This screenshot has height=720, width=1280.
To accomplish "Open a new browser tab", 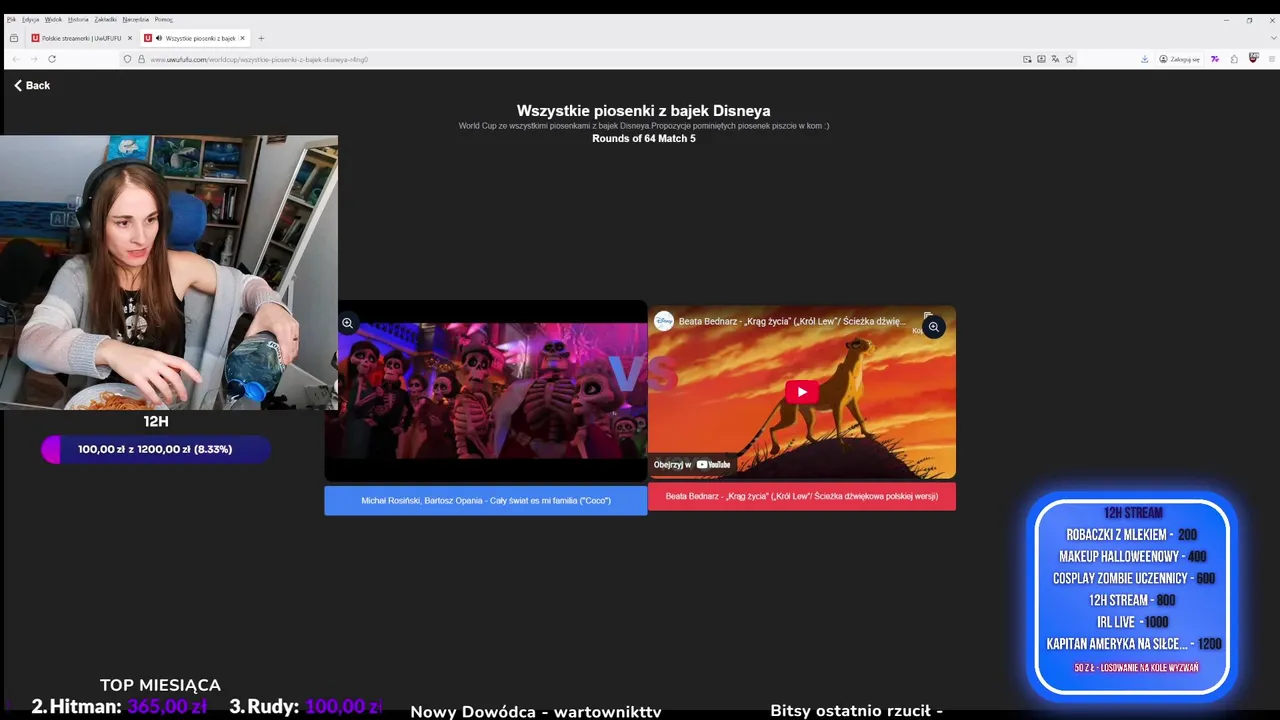I will [x=261, y=38].
